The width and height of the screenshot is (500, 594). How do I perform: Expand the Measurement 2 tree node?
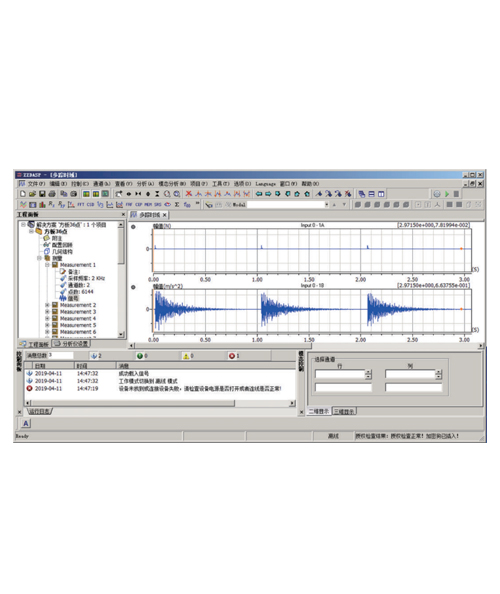47,305
